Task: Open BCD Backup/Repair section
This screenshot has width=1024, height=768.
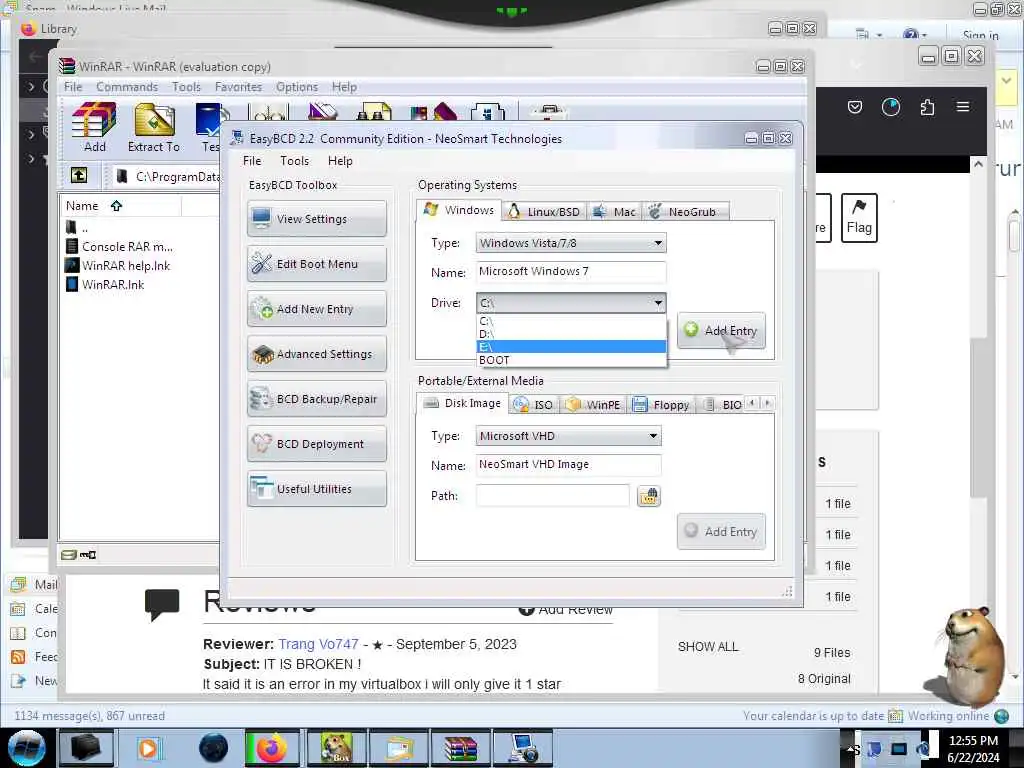Action: [317, 399]
